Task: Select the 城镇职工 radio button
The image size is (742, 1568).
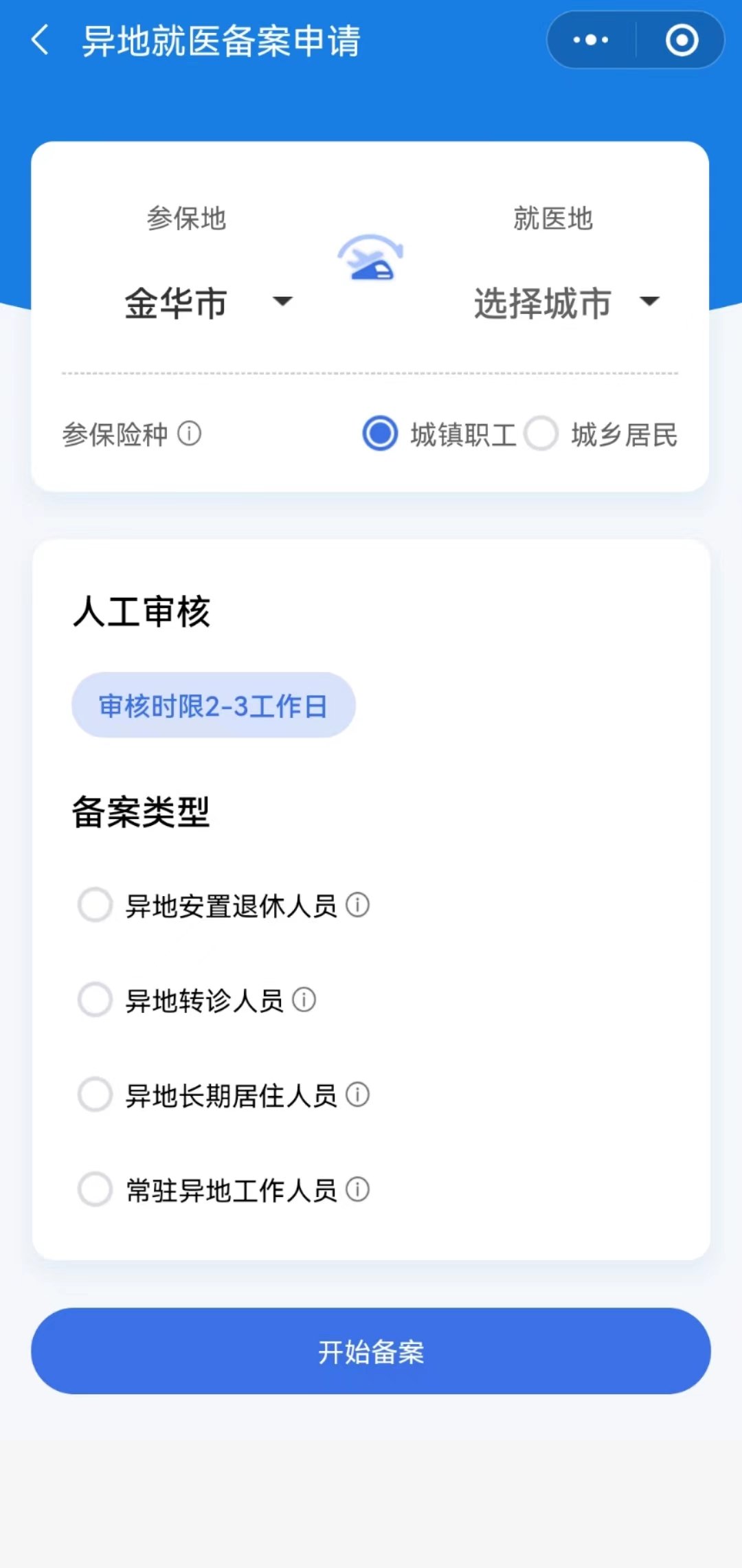Action: pos(380,434)
